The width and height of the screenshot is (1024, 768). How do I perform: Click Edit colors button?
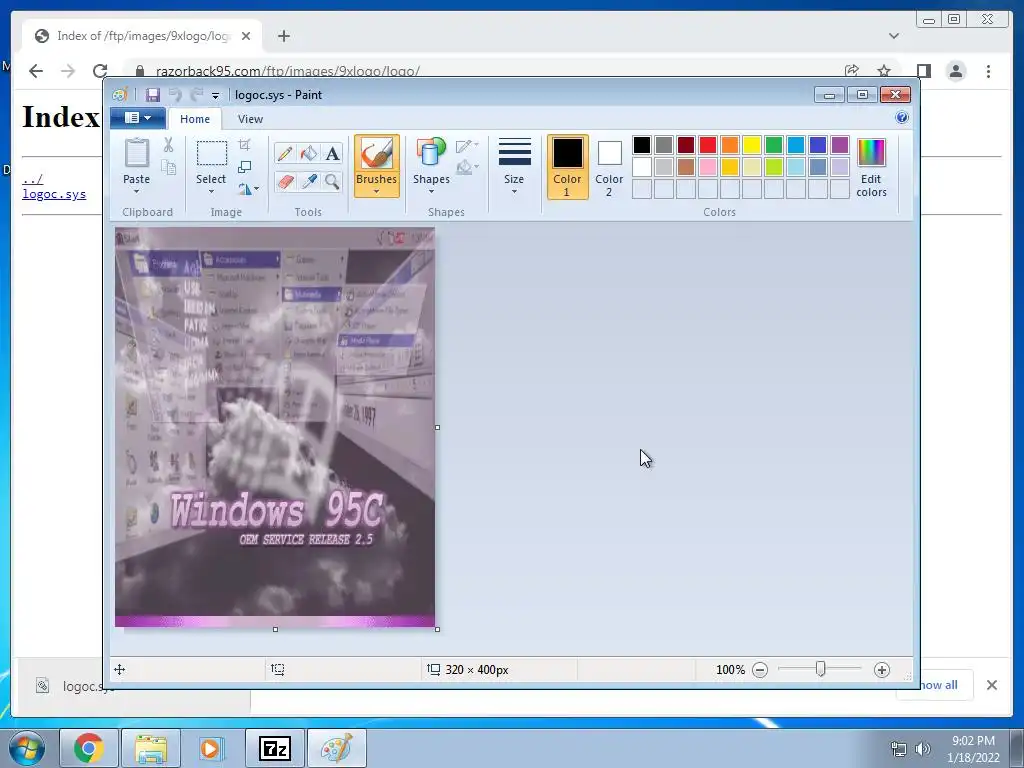(871, 167)
